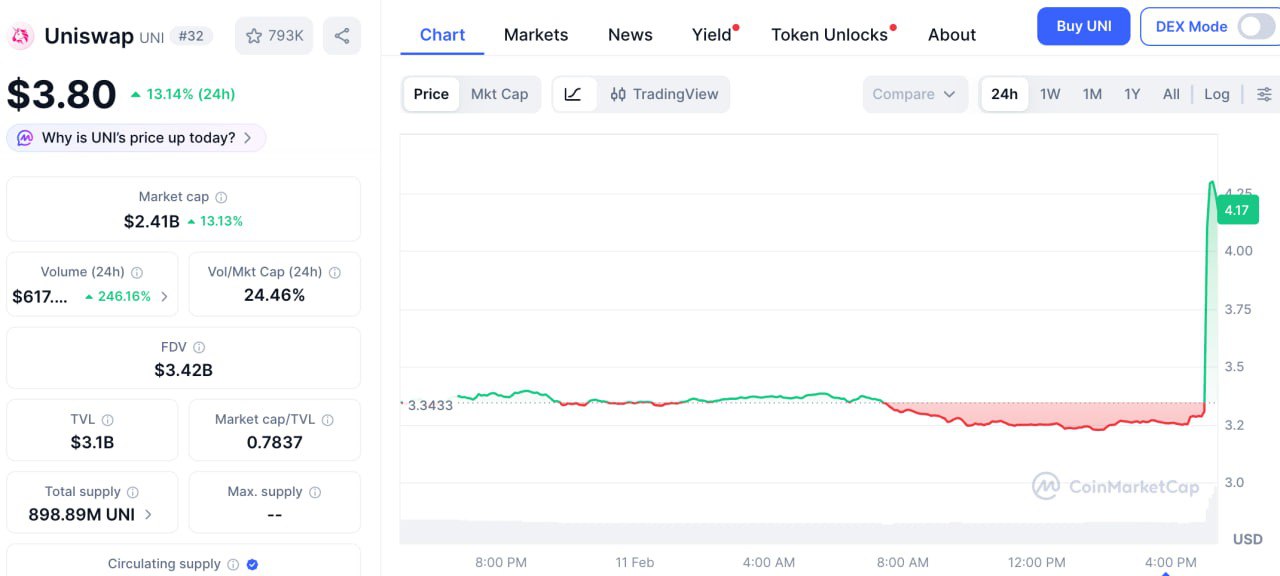
Task: Add Uniswap to watchlist via star button
Action: click(274, 36)
